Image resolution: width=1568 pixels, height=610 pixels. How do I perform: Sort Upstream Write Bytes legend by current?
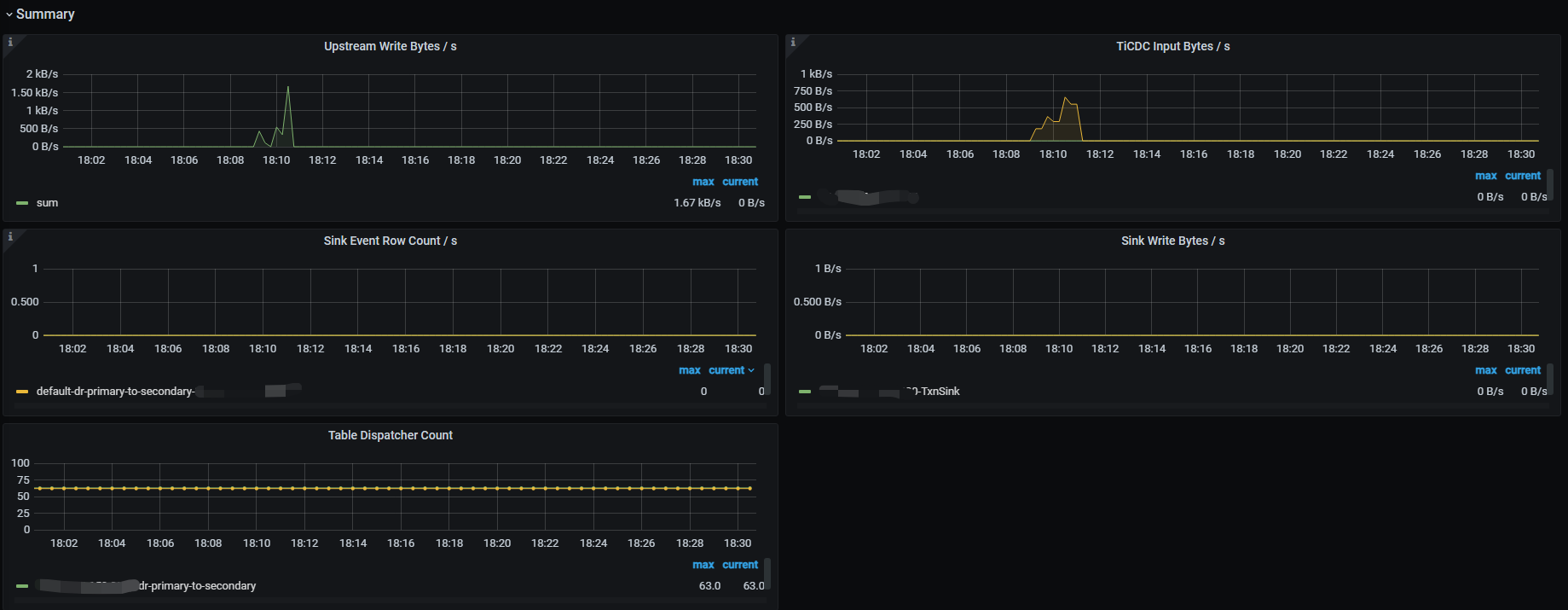[x=740, y=182]
